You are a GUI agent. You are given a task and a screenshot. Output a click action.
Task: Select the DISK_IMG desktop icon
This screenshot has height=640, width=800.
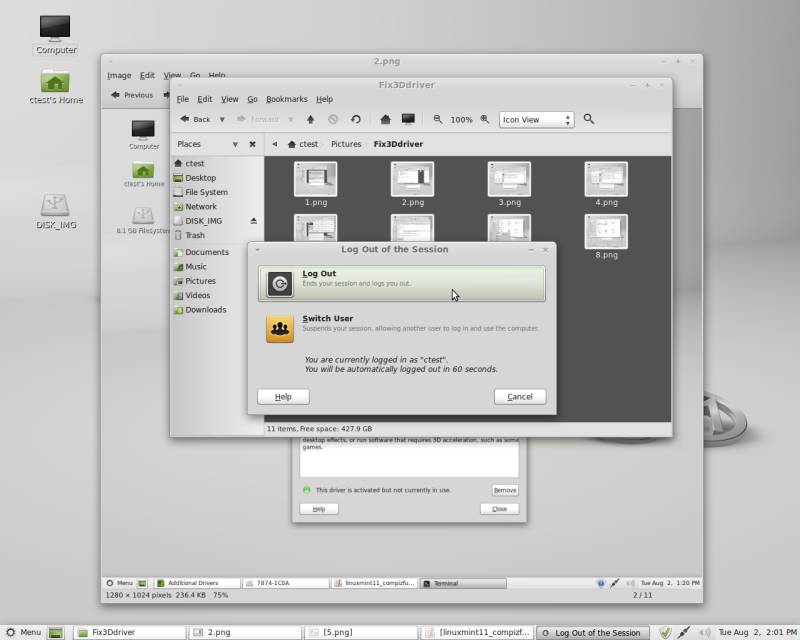tap(56, 212)
